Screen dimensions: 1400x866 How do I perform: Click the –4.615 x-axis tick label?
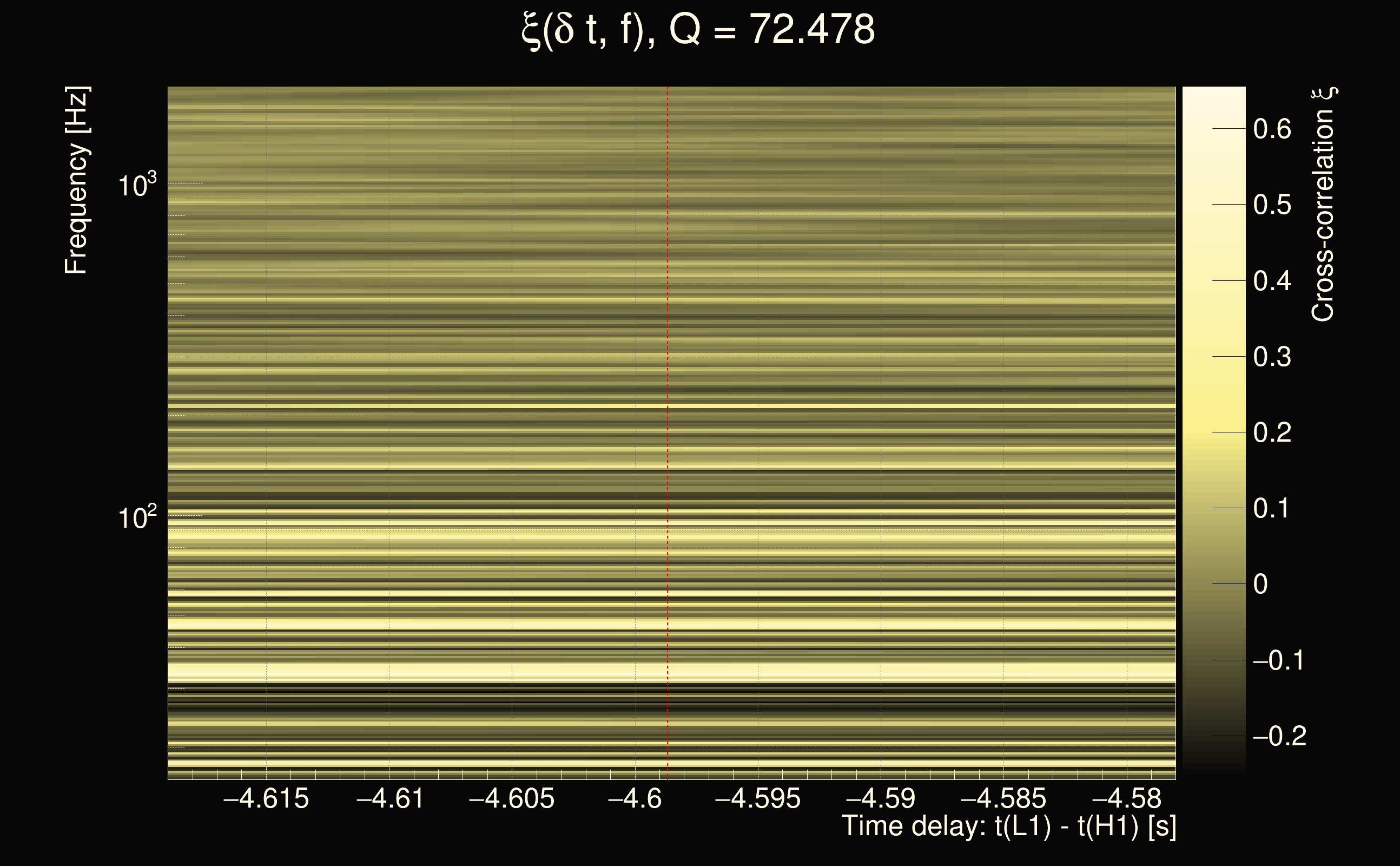266,798
